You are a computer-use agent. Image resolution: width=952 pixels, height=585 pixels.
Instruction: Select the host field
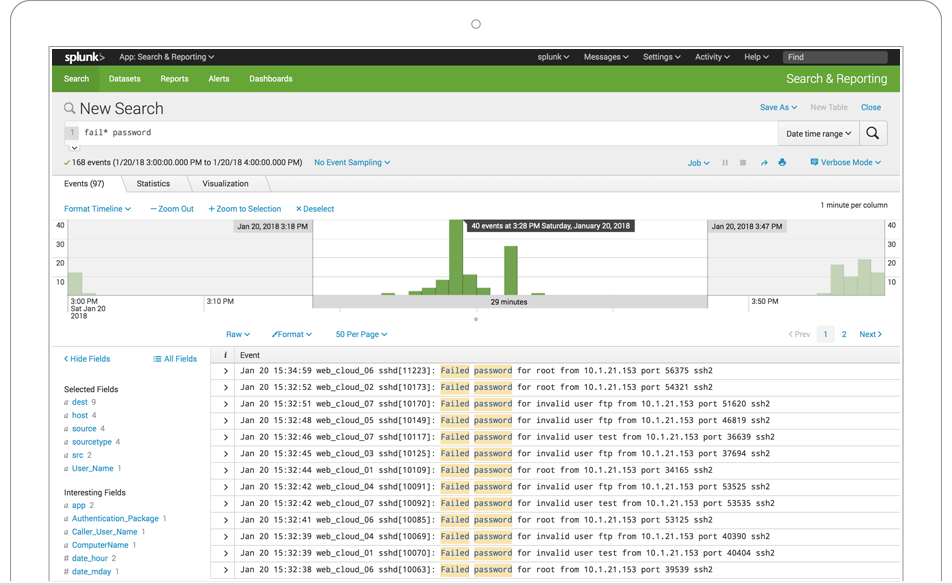(80, 416)
